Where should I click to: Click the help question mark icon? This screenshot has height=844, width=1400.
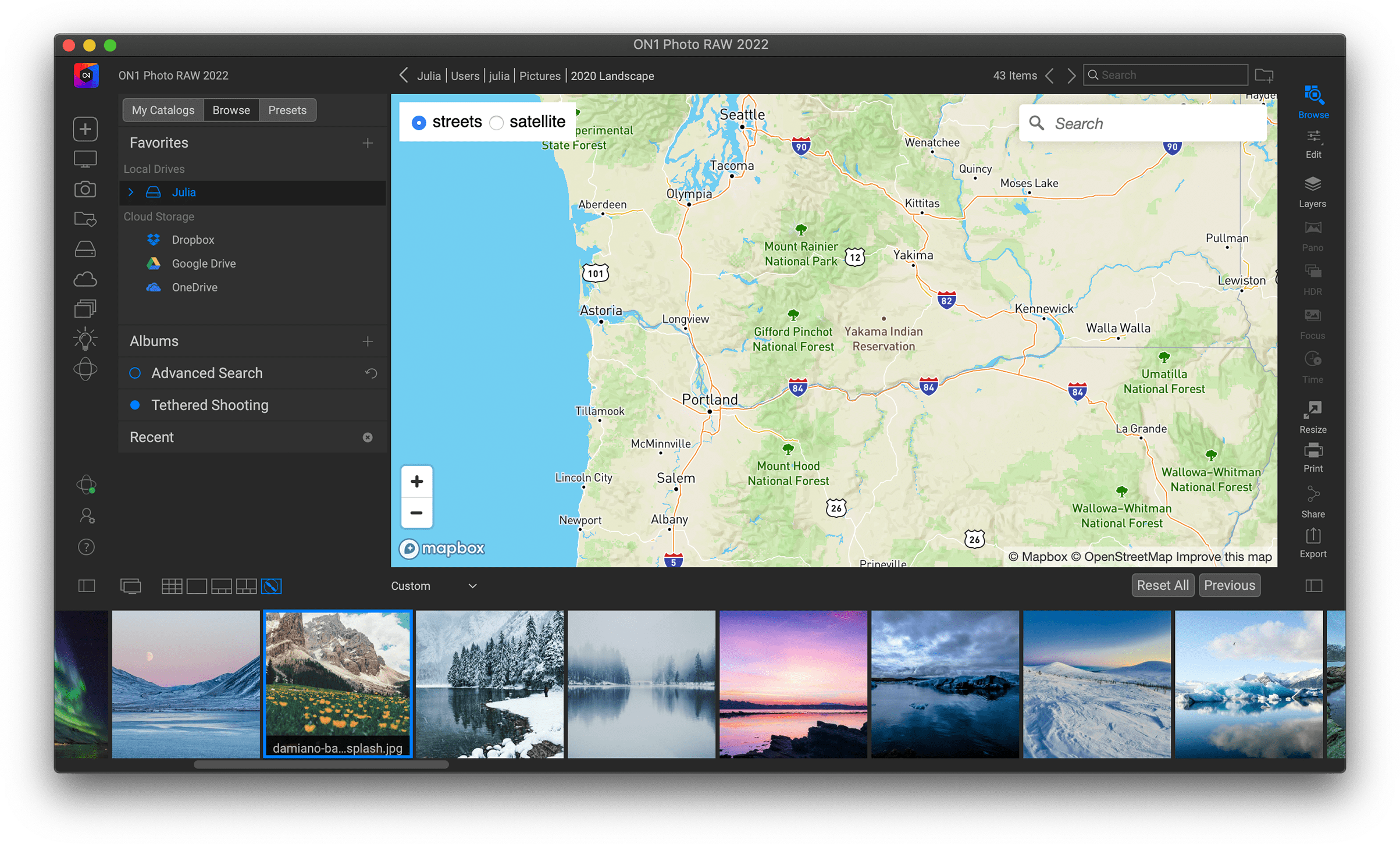(x=86, y=547)
